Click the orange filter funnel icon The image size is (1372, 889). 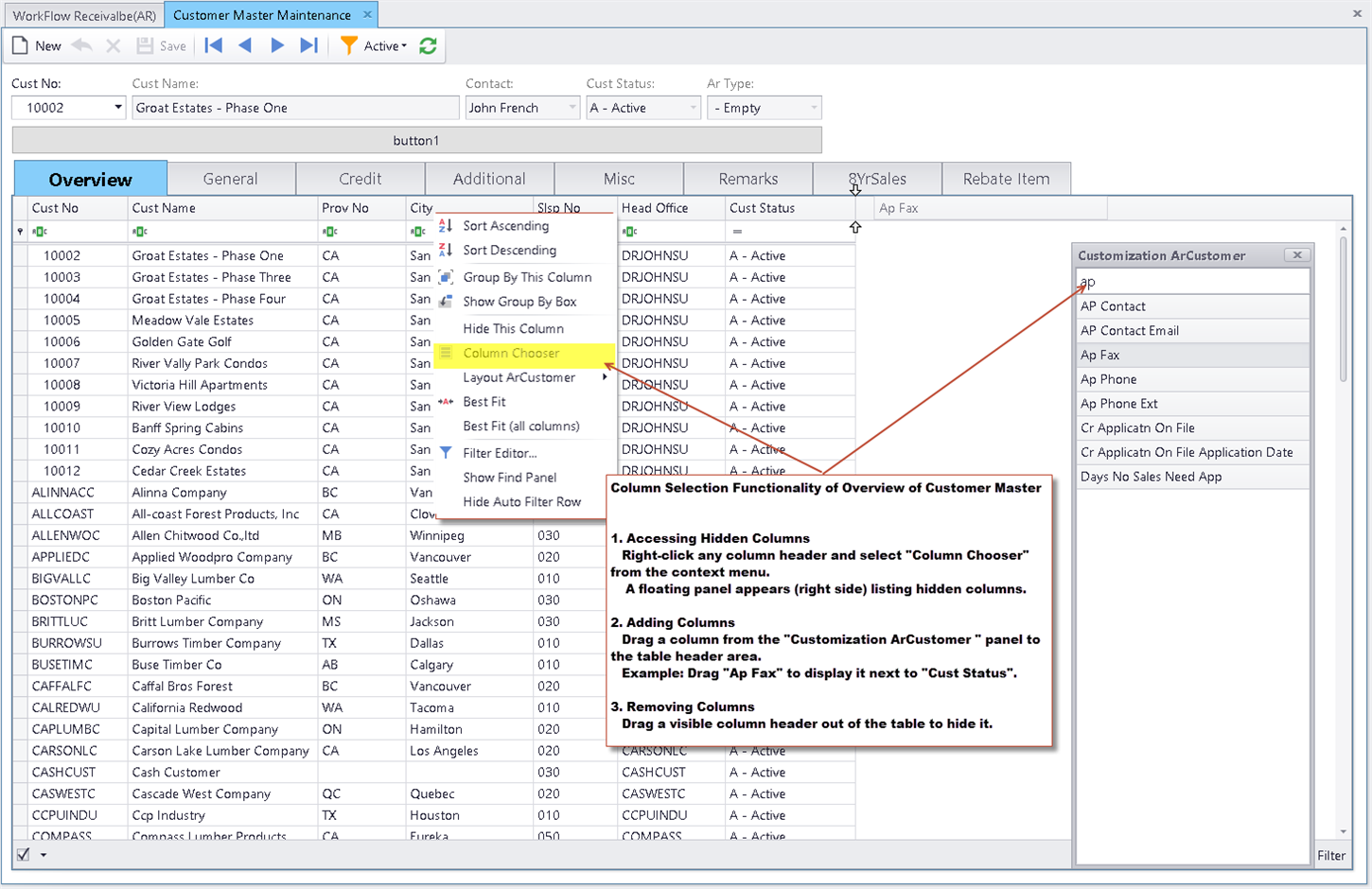(x=348, y=45)
